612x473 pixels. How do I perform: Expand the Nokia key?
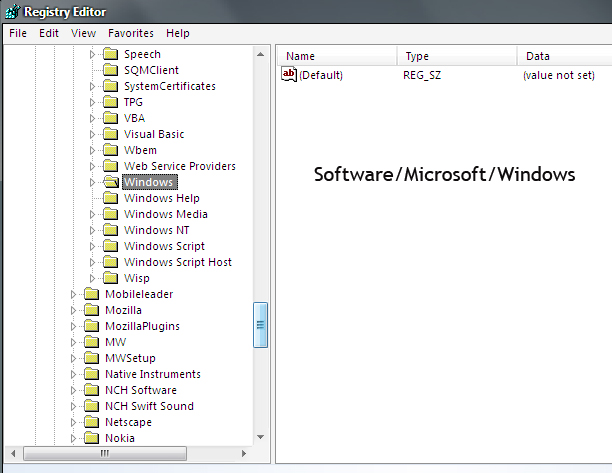(x=73, y=438)
